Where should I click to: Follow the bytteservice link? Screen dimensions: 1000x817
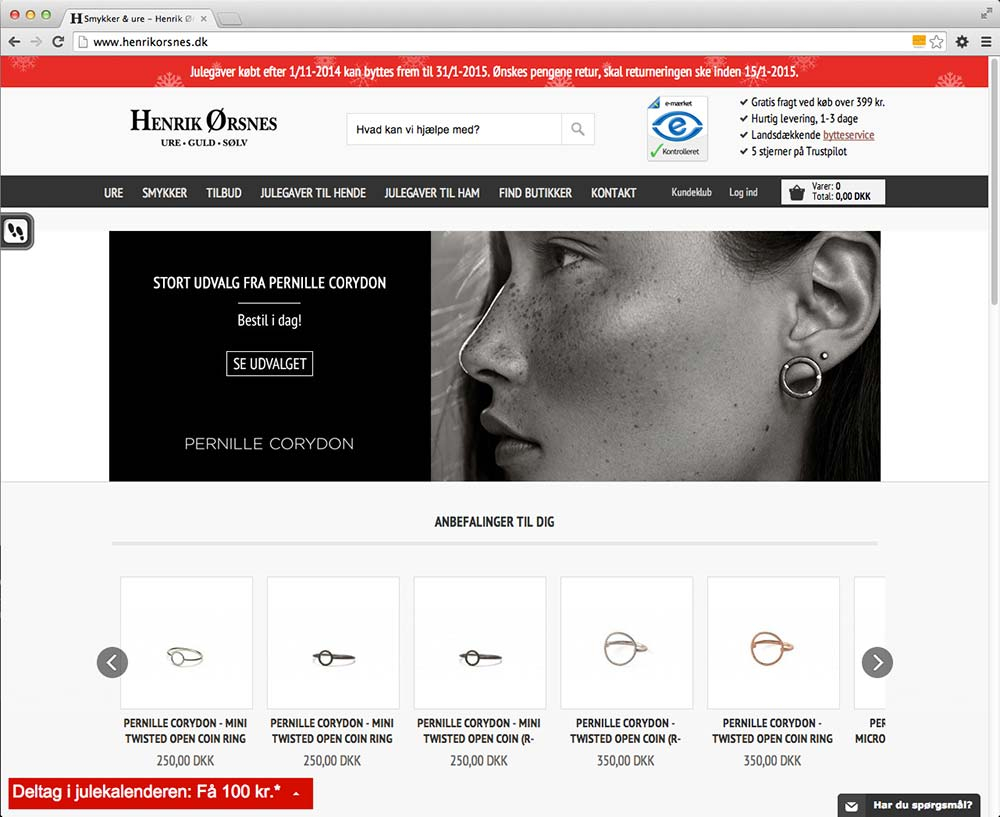pos(848,135)
